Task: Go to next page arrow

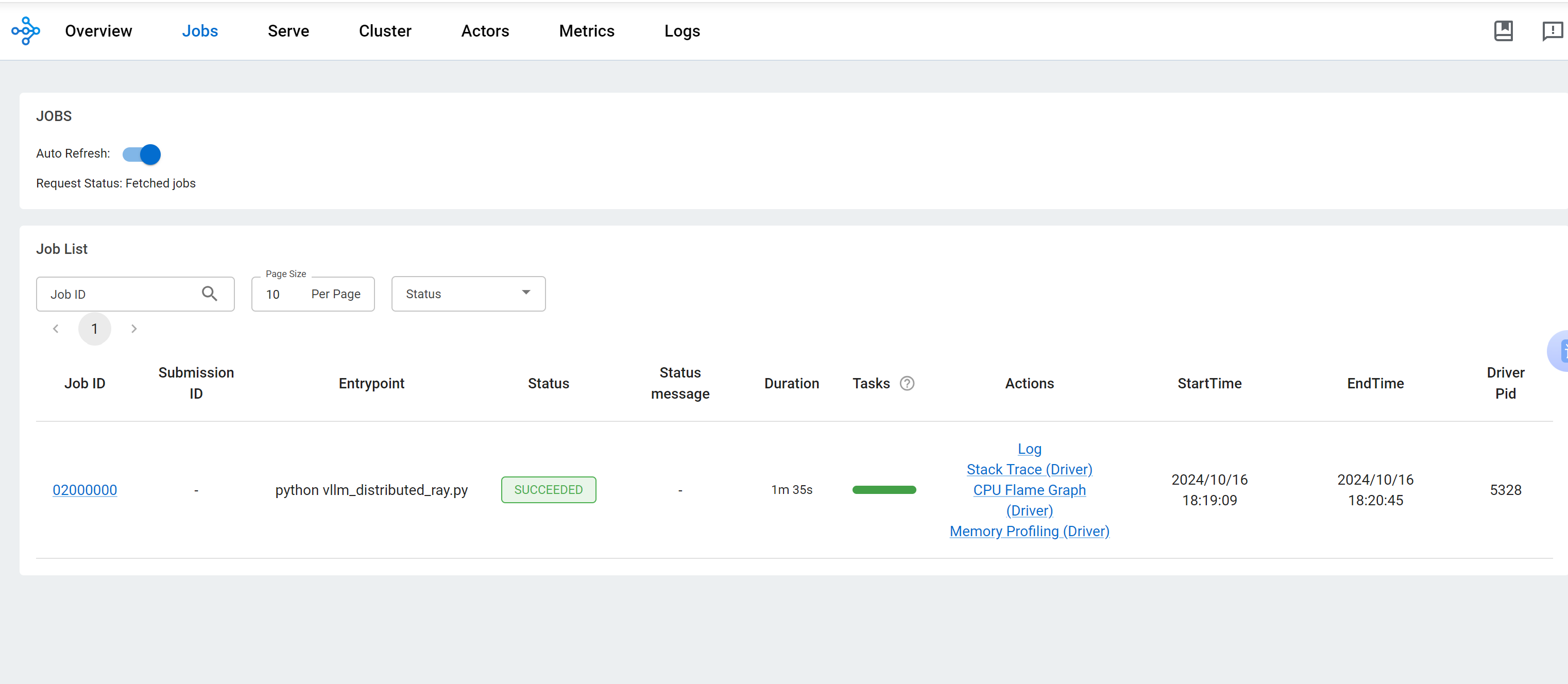Action: pyautogui.click(x=134, y=329)
